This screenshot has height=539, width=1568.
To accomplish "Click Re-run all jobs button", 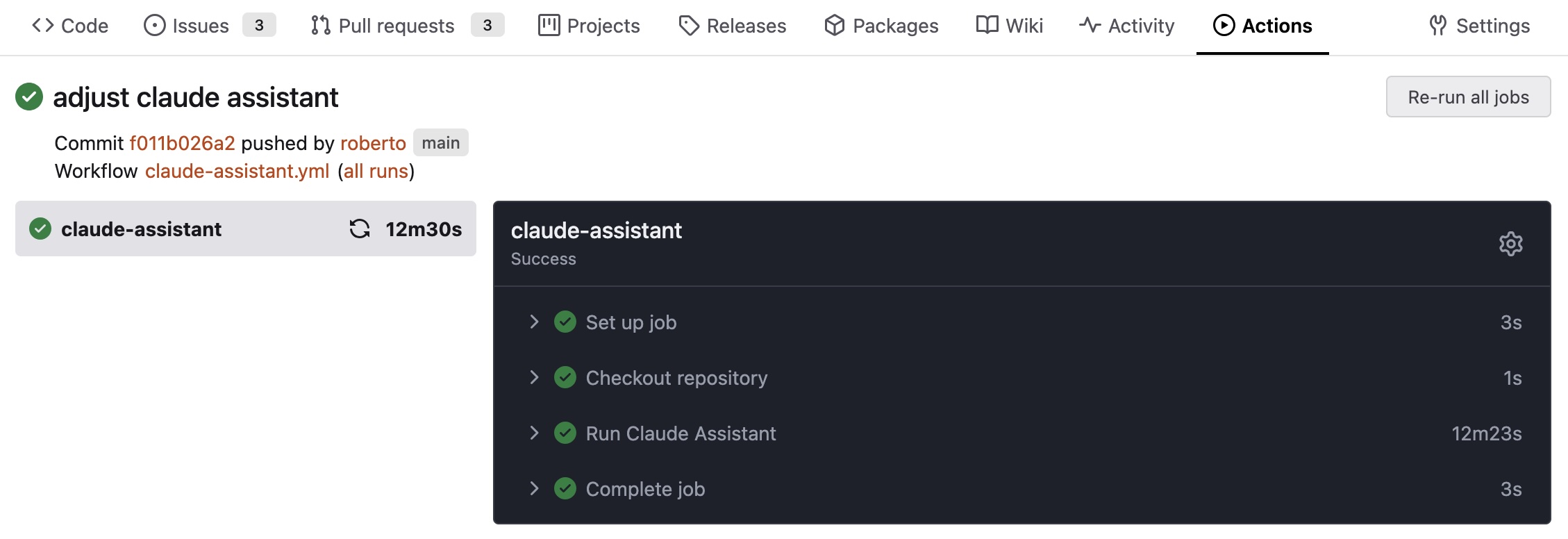I will pos(1468,97).
